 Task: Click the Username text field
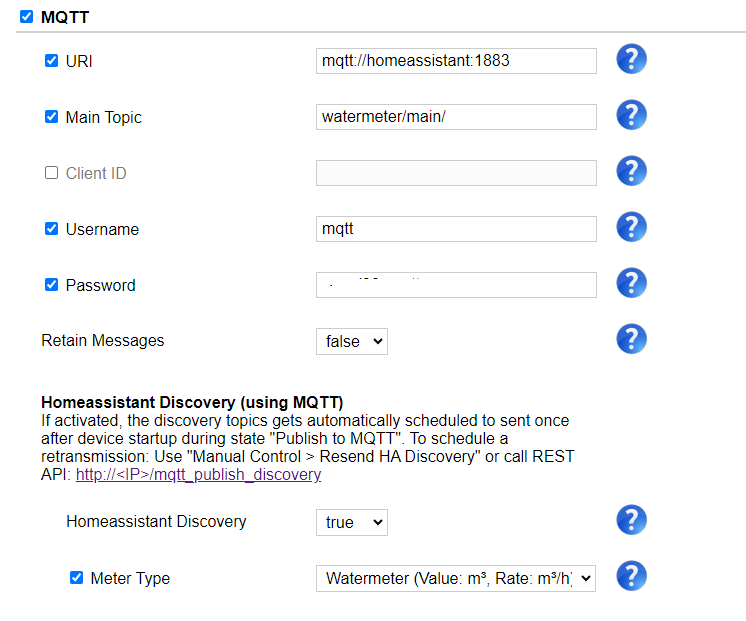point(456,229)
